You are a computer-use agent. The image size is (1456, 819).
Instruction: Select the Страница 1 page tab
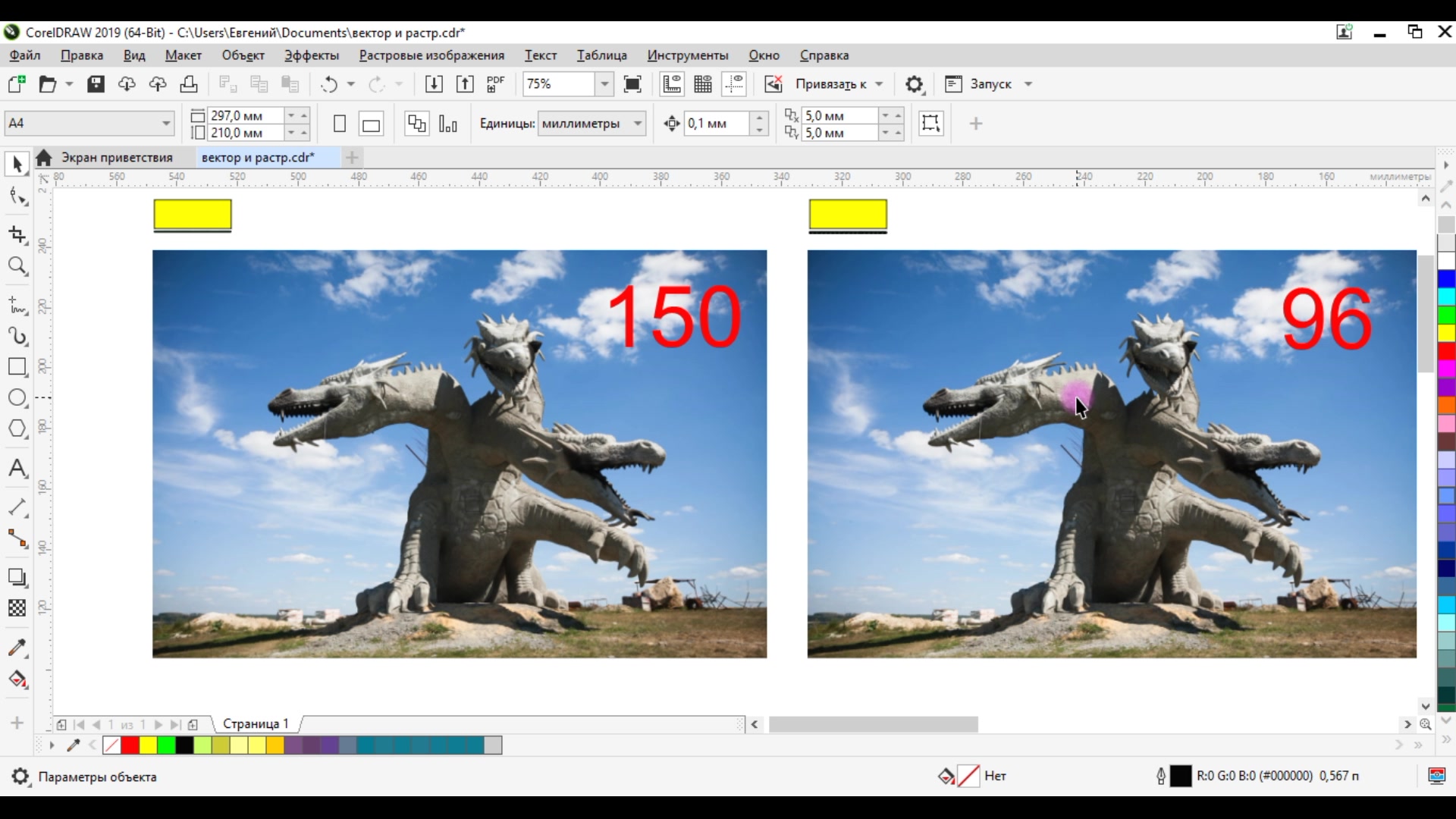click(256, 724)
